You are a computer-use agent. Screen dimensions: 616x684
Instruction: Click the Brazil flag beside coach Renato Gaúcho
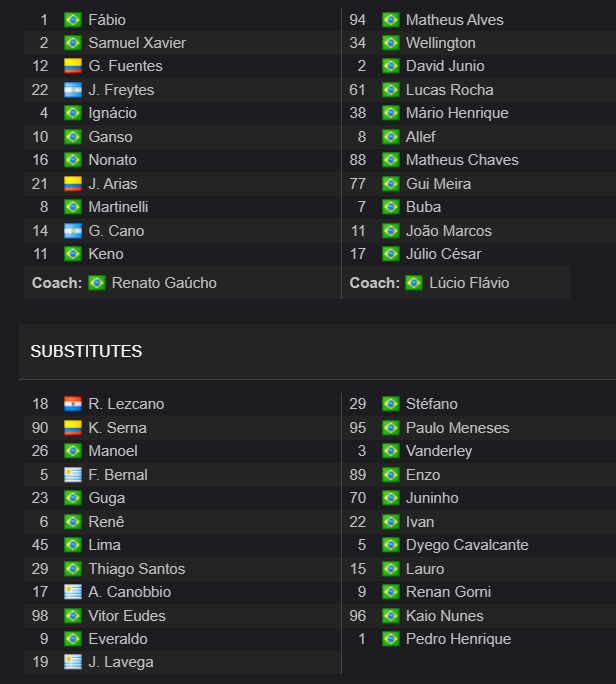(x=97, y=283)
